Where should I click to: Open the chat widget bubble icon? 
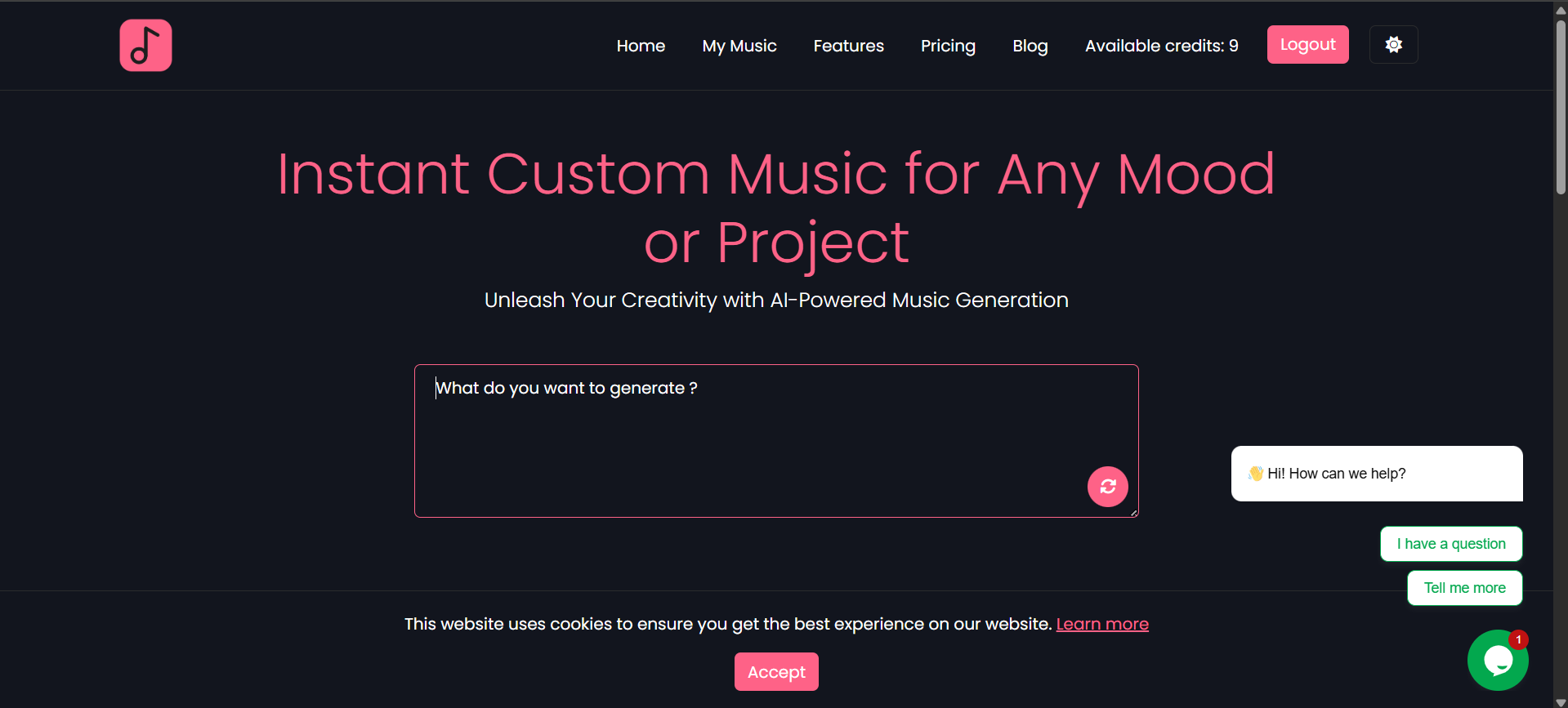(1499, 660)
